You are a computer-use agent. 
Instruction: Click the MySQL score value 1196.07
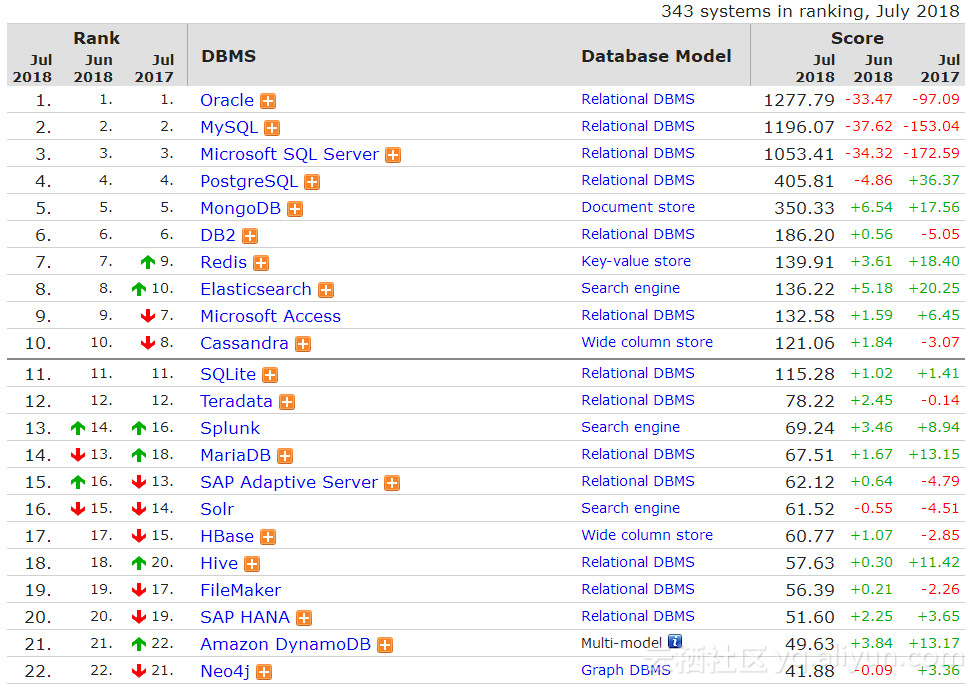point(799,127)
